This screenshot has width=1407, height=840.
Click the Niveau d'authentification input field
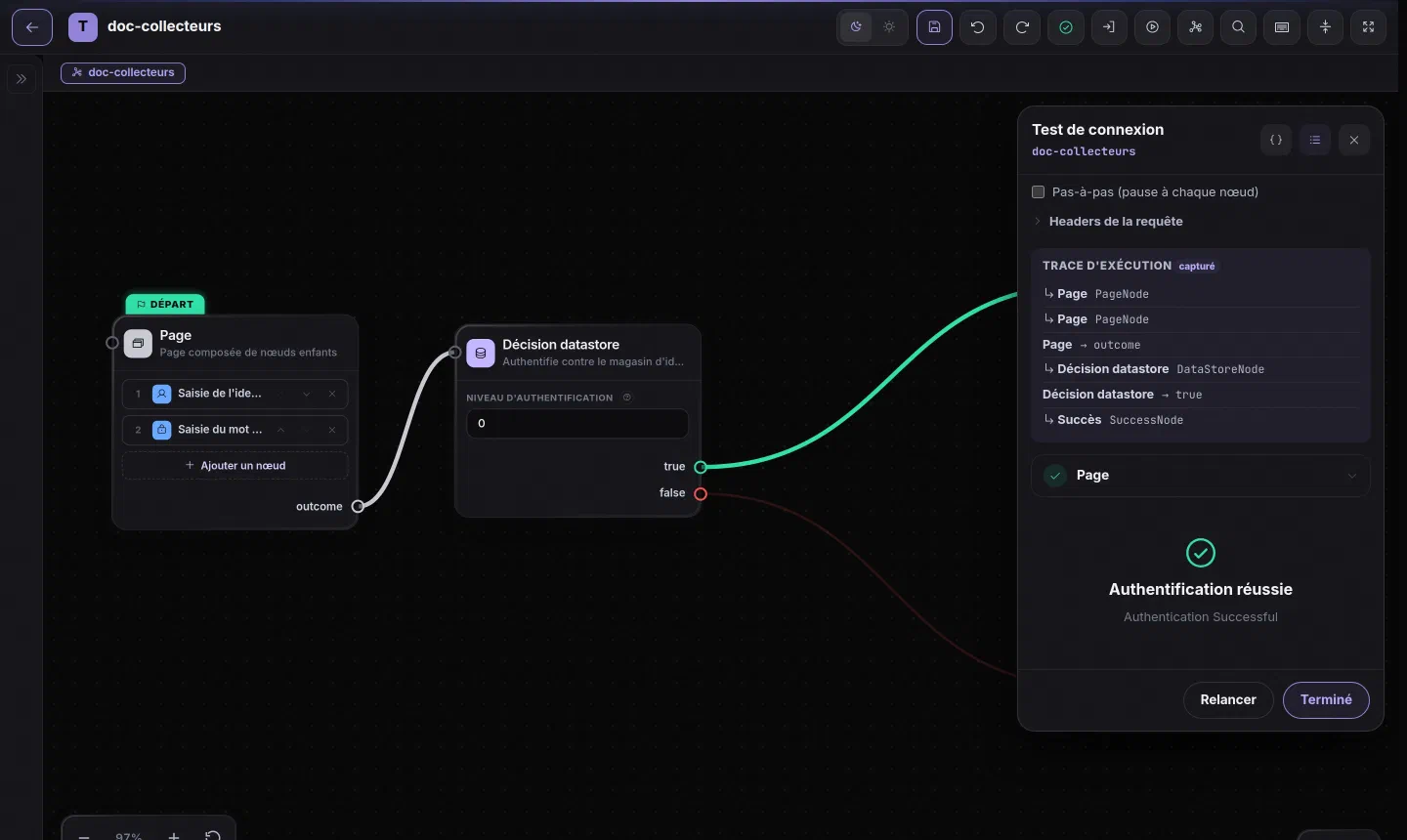[577, 424]
